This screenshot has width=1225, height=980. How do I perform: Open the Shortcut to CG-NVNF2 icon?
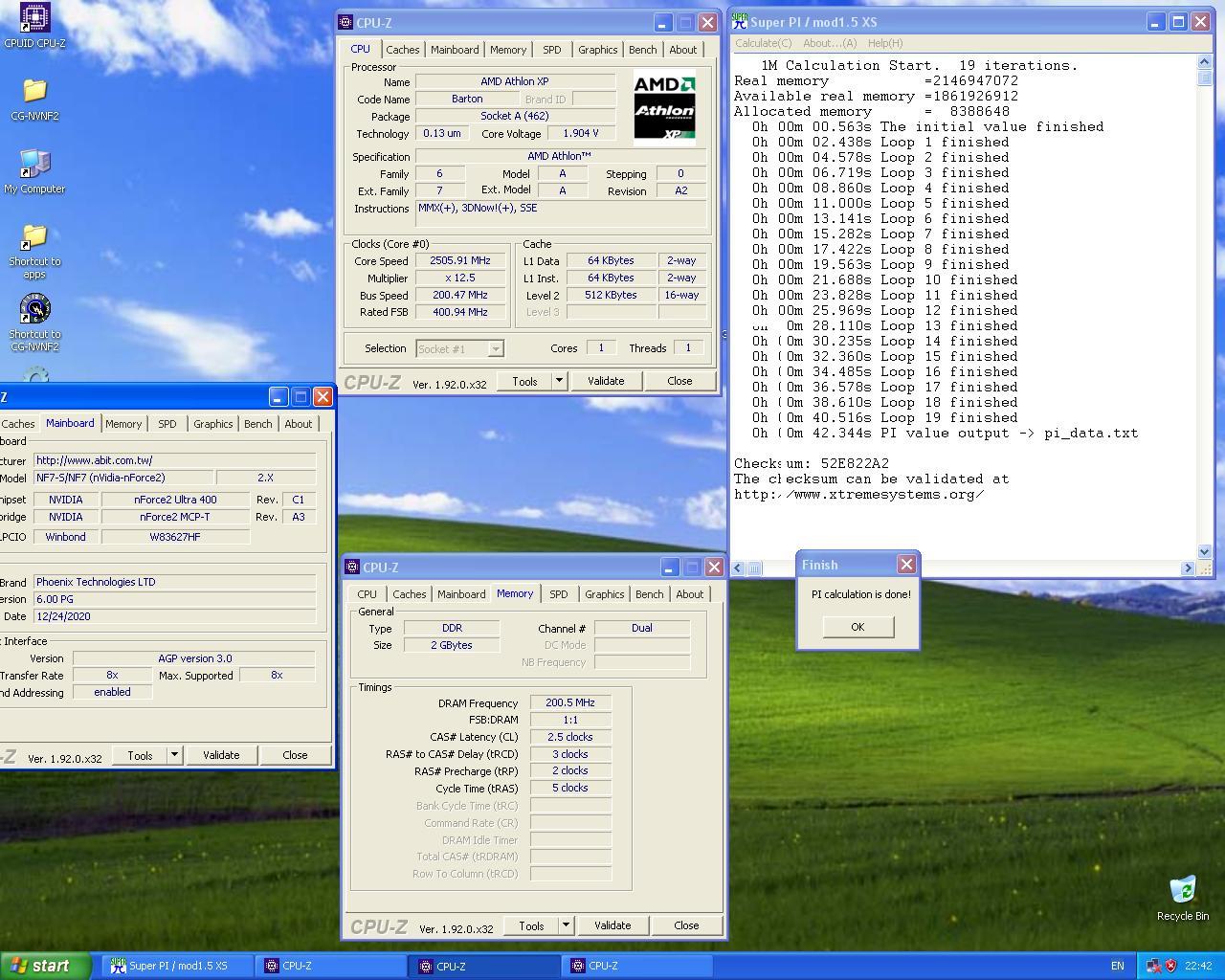34,323
